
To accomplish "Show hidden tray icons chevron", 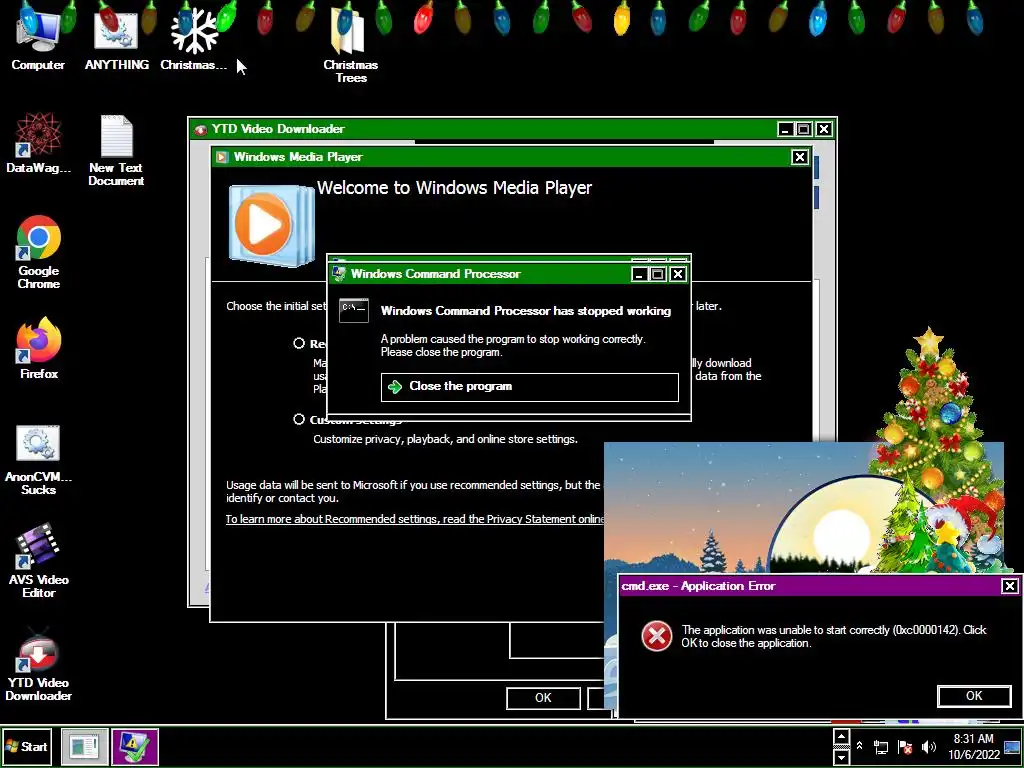I will click(x=859, y=746).
